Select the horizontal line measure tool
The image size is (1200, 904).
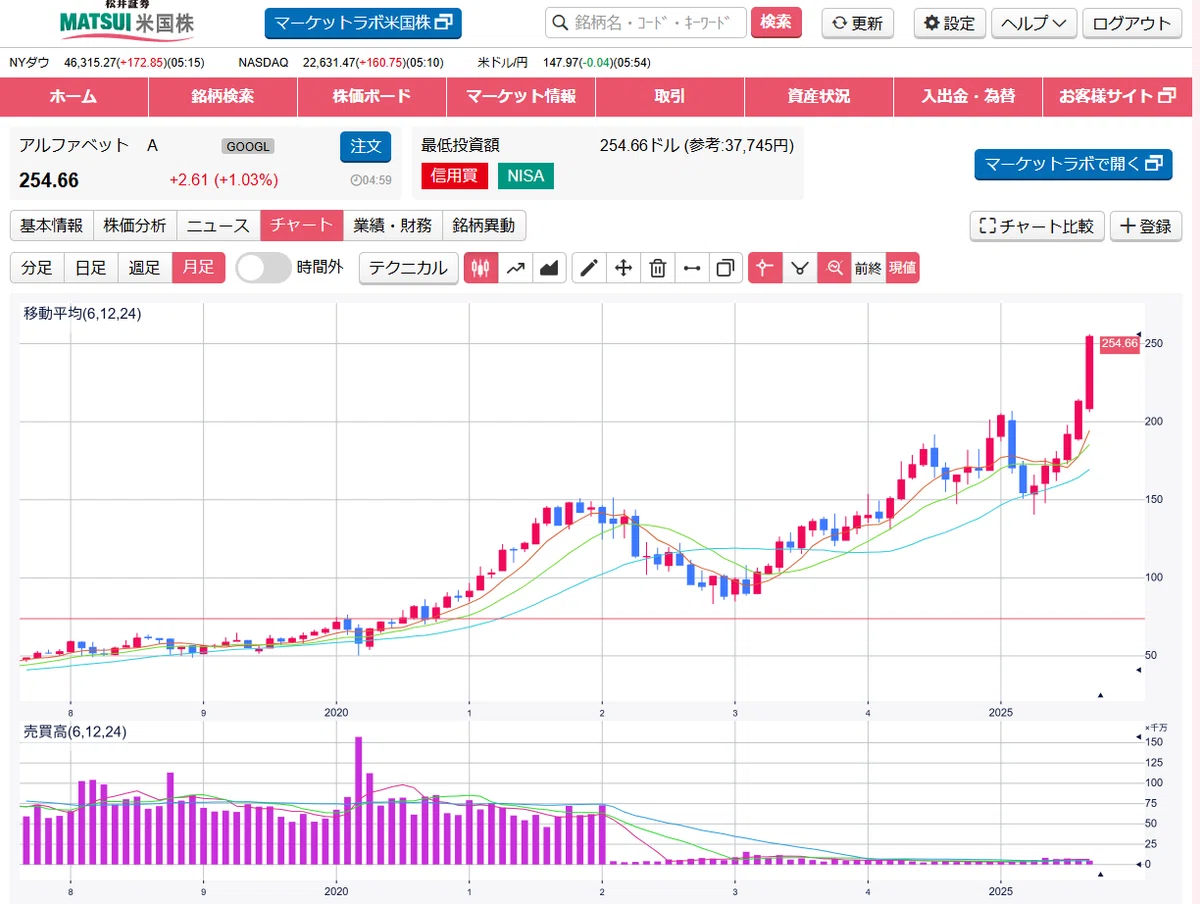pos(691,268)
